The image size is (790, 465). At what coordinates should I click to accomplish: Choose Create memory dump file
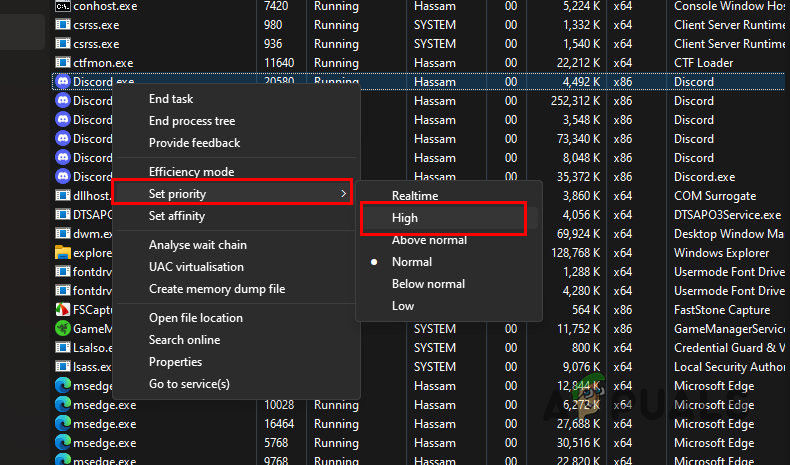coord(217,289)
